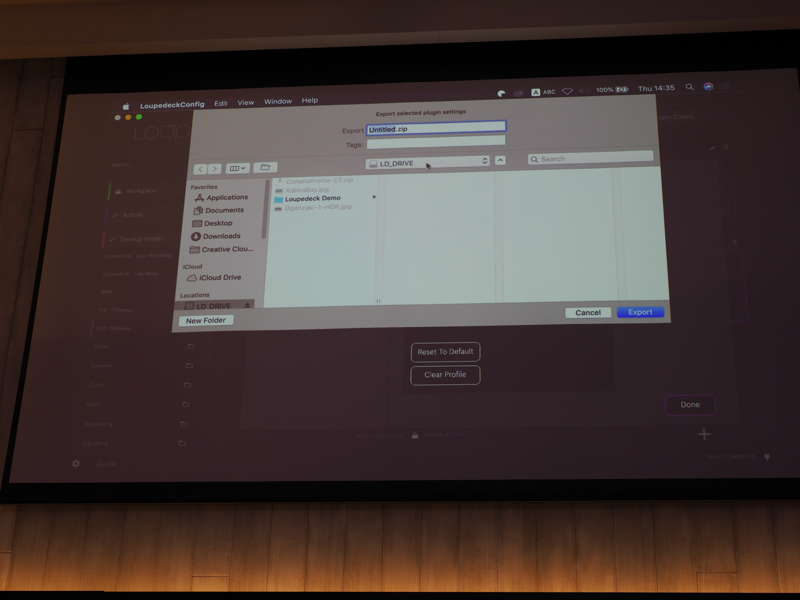Select Applications in Favorites sidebar

[x=222, y=197]
